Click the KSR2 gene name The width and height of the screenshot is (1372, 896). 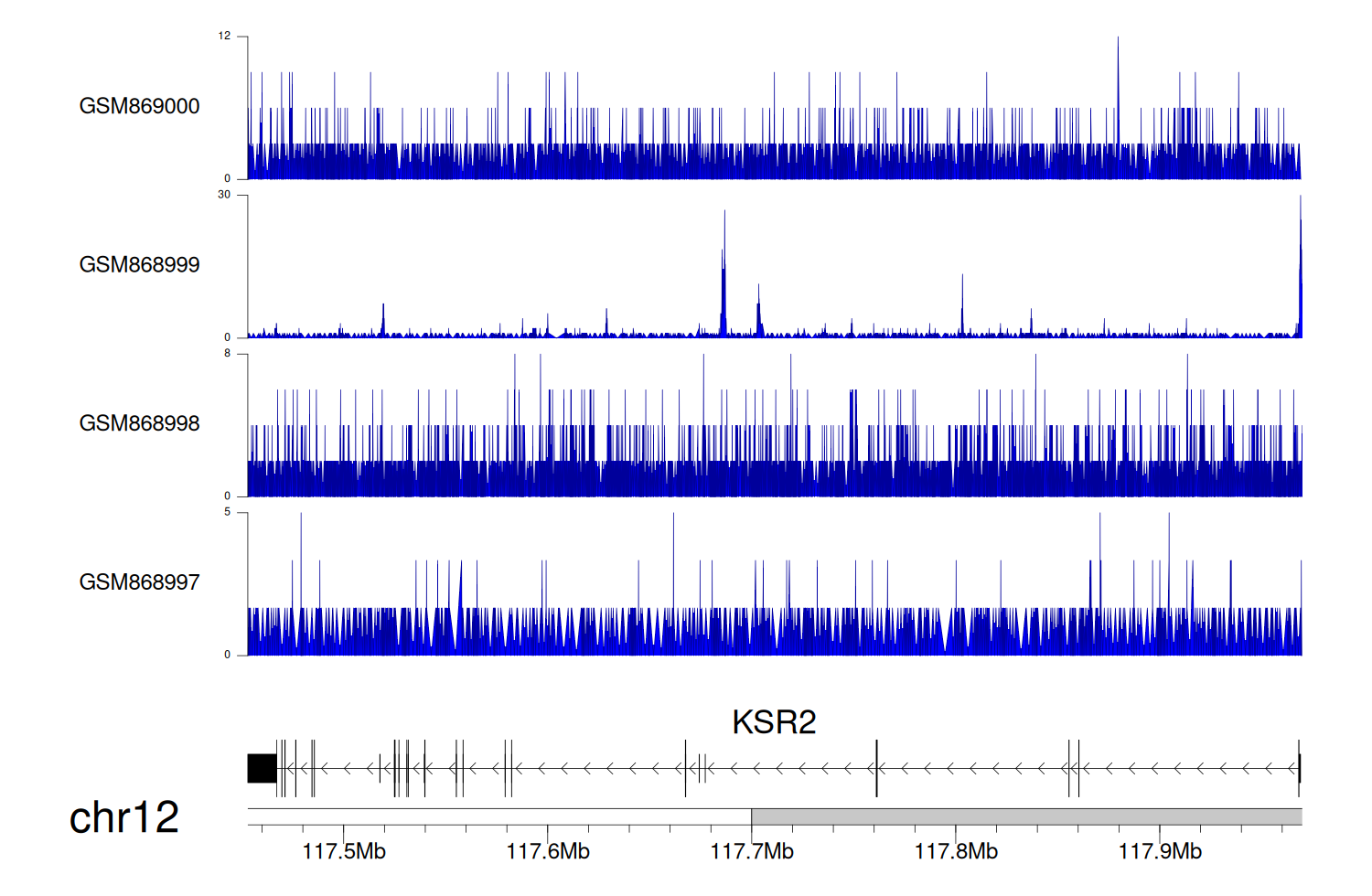[773, 722]
